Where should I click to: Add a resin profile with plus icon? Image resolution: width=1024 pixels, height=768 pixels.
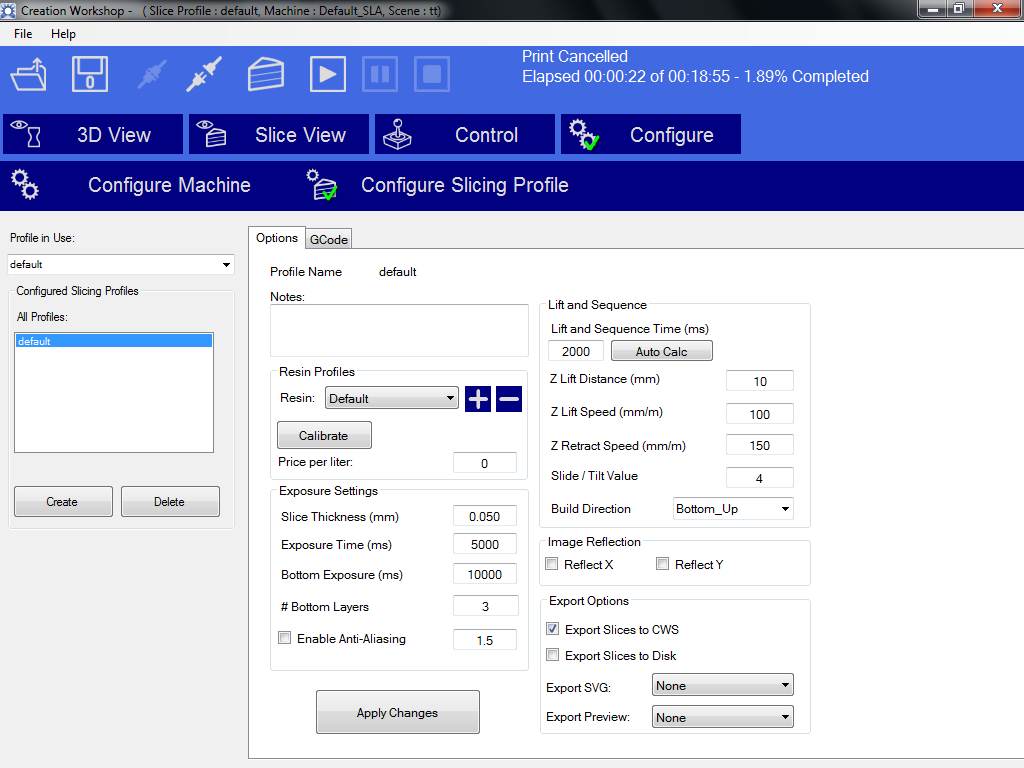[x=478, y=398]
